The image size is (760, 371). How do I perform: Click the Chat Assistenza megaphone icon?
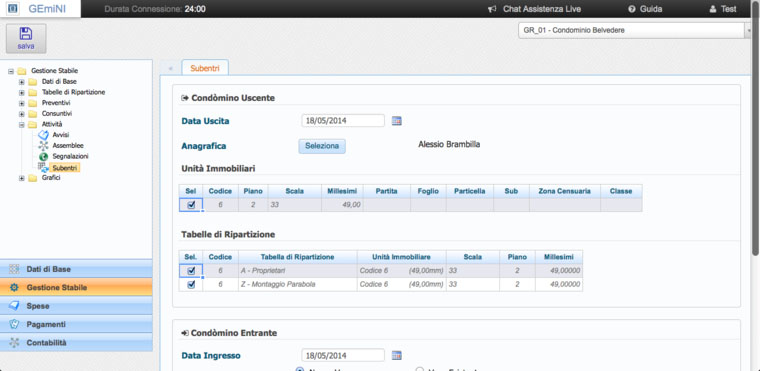pyautogui.click(x=492, y=9)
